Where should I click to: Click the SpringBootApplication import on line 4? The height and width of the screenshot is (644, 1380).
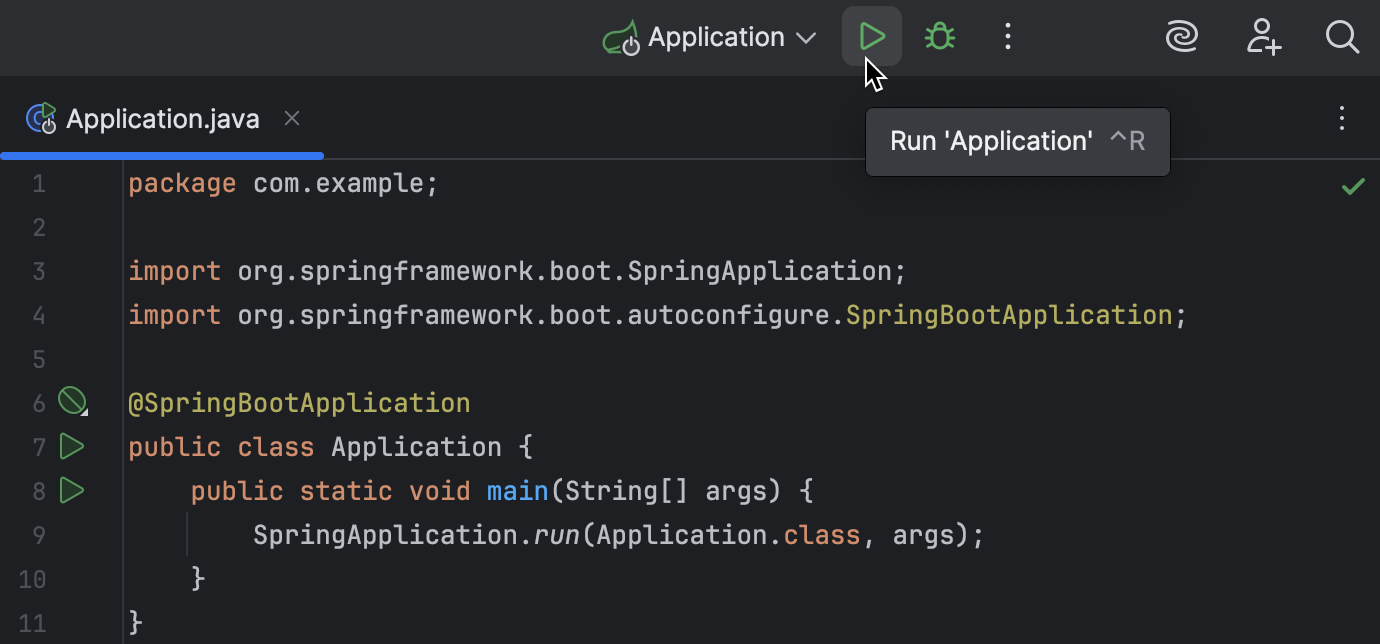(1007, 314)
